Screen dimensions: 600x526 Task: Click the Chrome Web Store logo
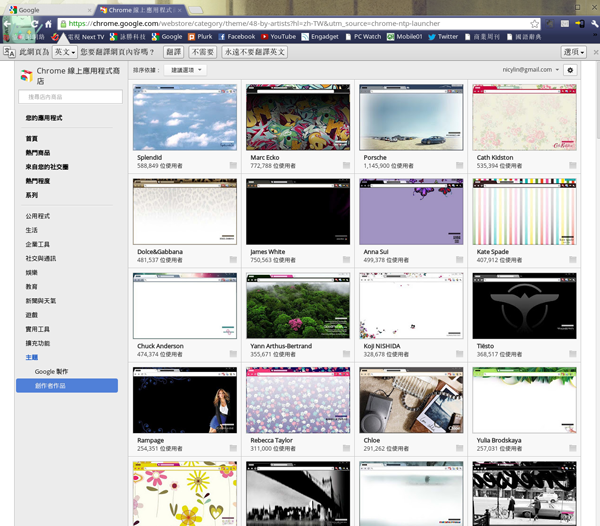(x=26, y=76)
